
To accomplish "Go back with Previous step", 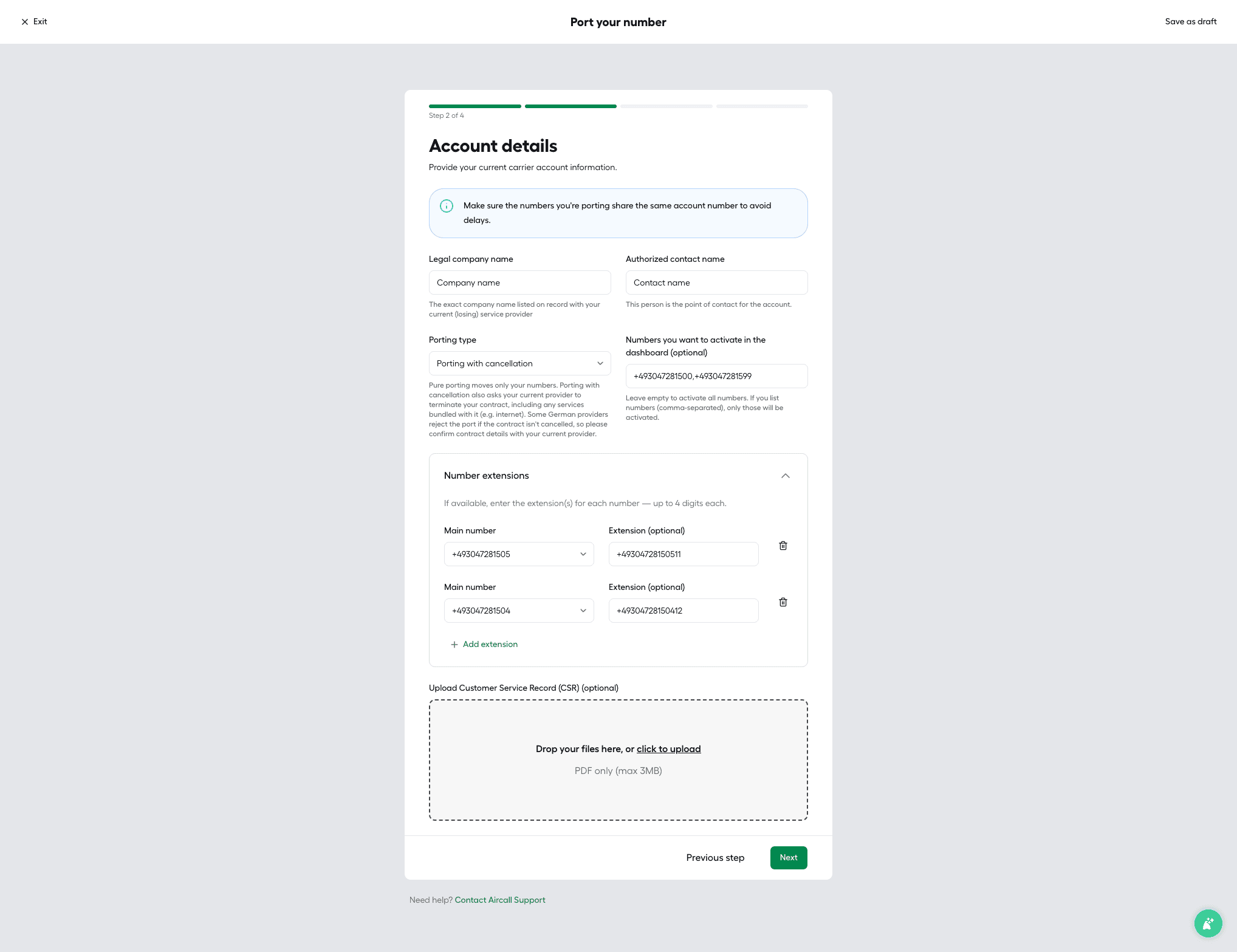I will [715, 858].
